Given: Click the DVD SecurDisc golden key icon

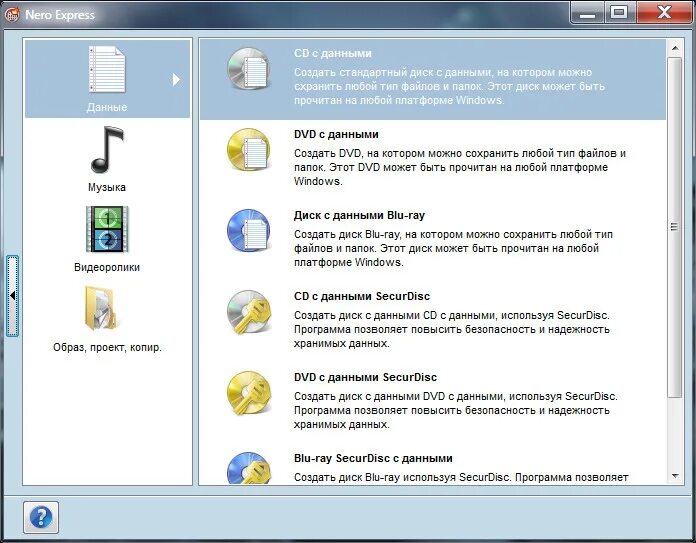Looking at the screenshot, I should tap(249, 393).
